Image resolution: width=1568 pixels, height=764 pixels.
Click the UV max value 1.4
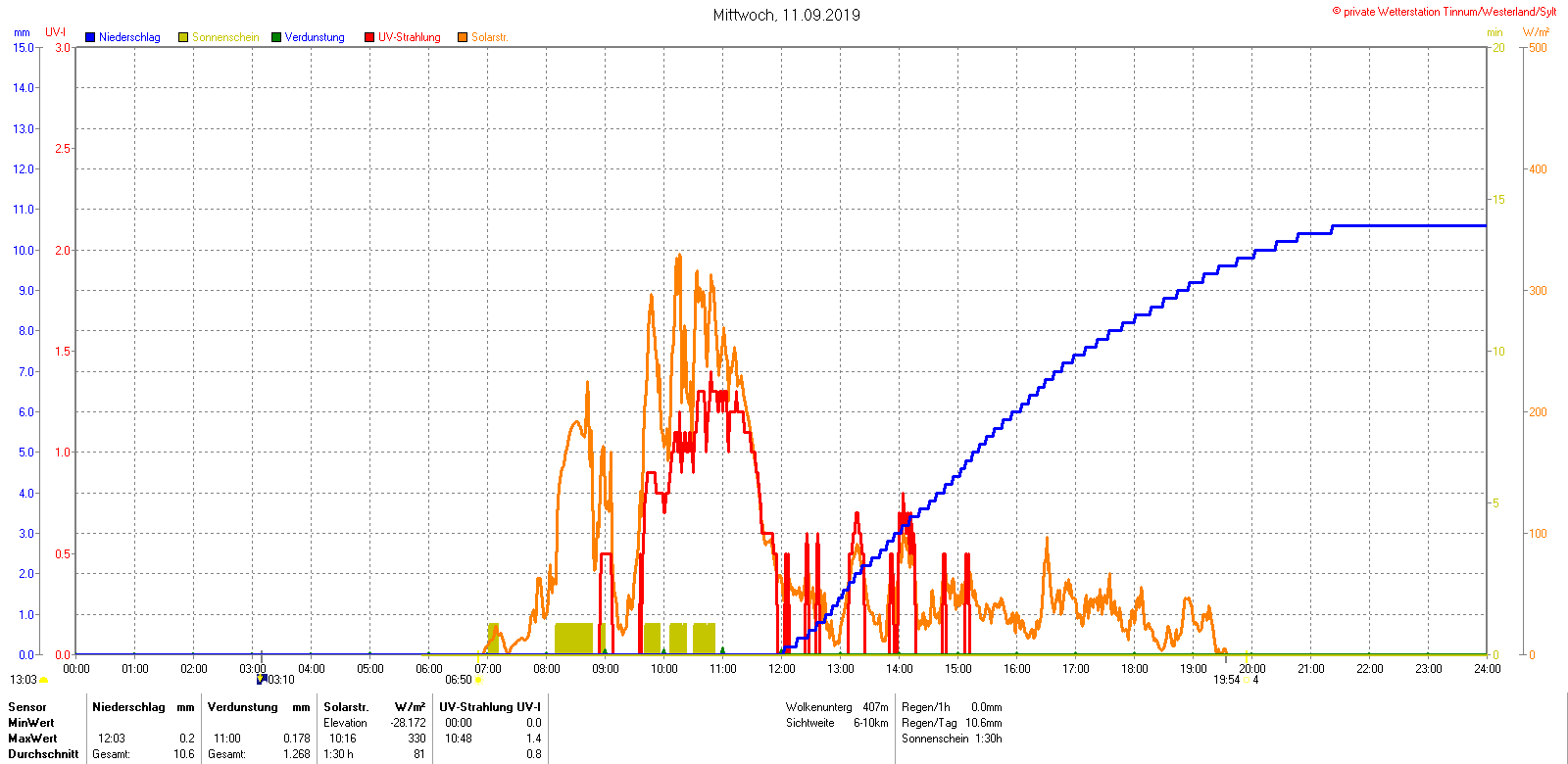pyautogui.click(x=534, y=739)
